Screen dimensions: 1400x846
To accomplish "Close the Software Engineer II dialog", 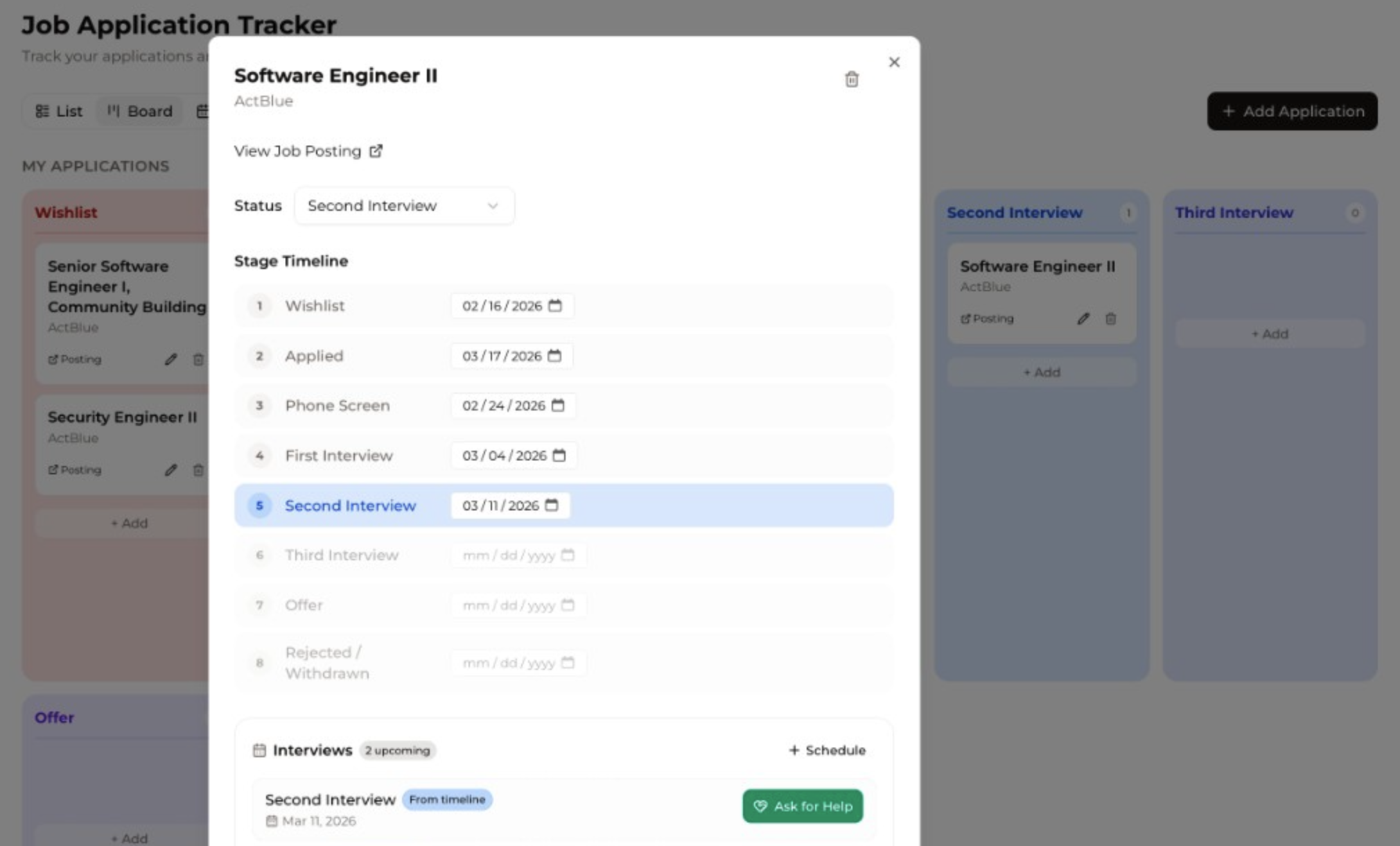I will tap(894, 62).
